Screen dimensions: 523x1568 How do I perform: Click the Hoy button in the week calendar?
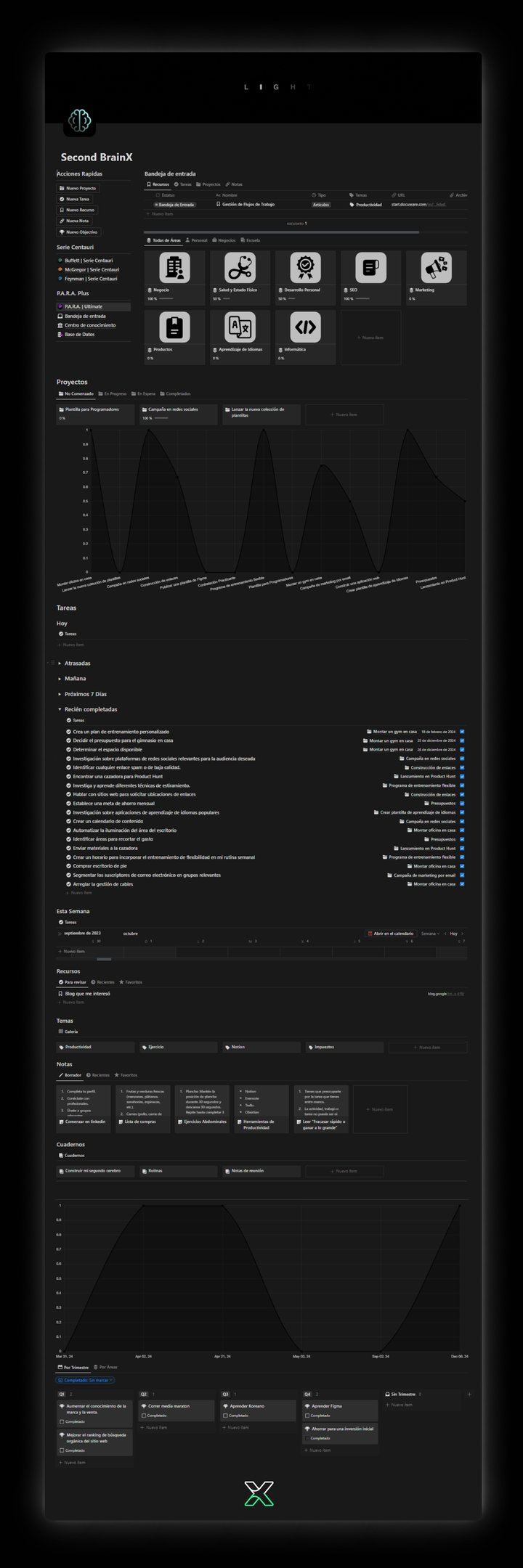[454, 934]
